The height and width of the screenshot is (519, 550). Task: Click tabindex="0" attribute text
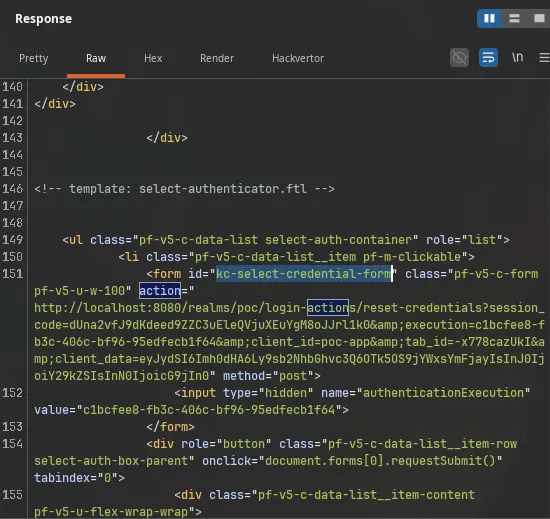coord(76,478)
